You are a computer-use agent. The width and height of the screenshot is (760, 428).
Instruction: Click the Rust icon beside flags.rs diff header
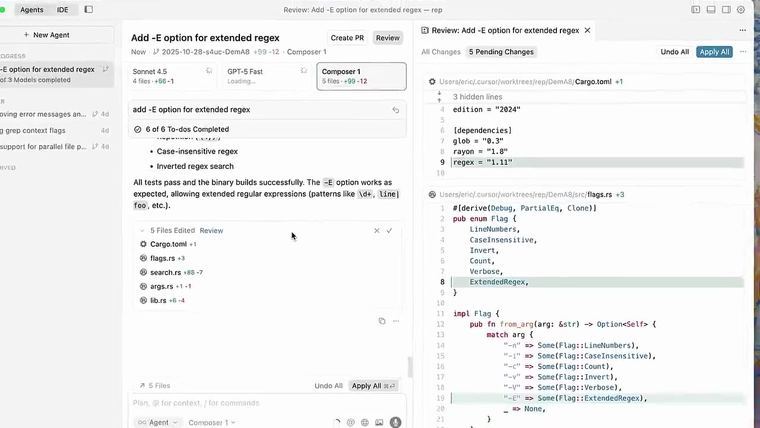432,194
